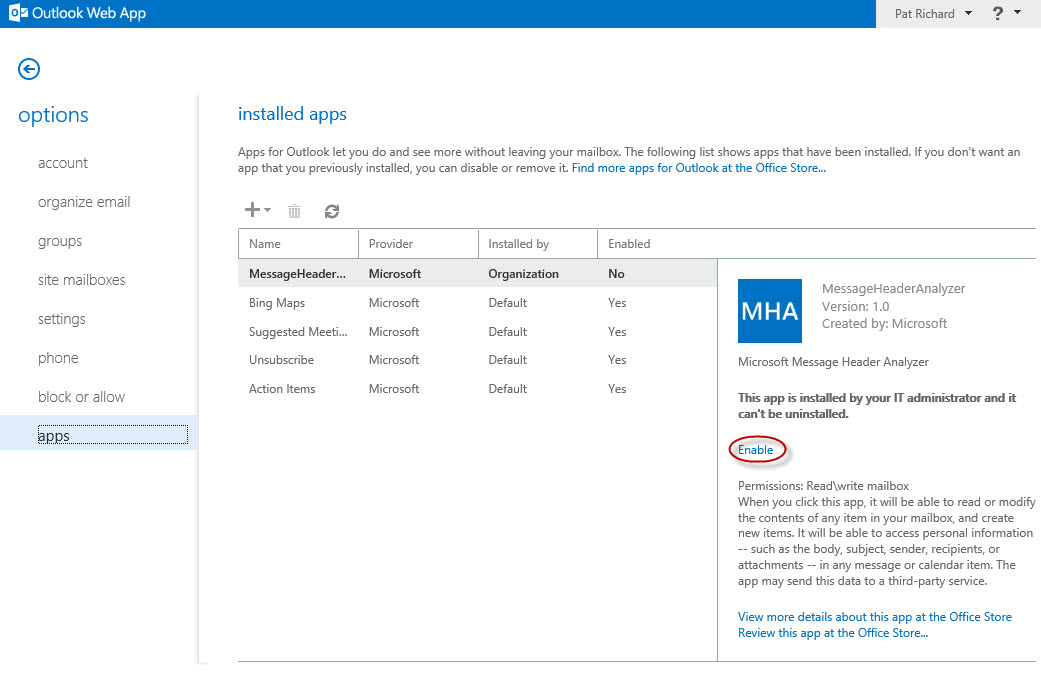Screen dimensions: 1041x675
Task: Click the trash delete app icon
Action: pos(294,211)
